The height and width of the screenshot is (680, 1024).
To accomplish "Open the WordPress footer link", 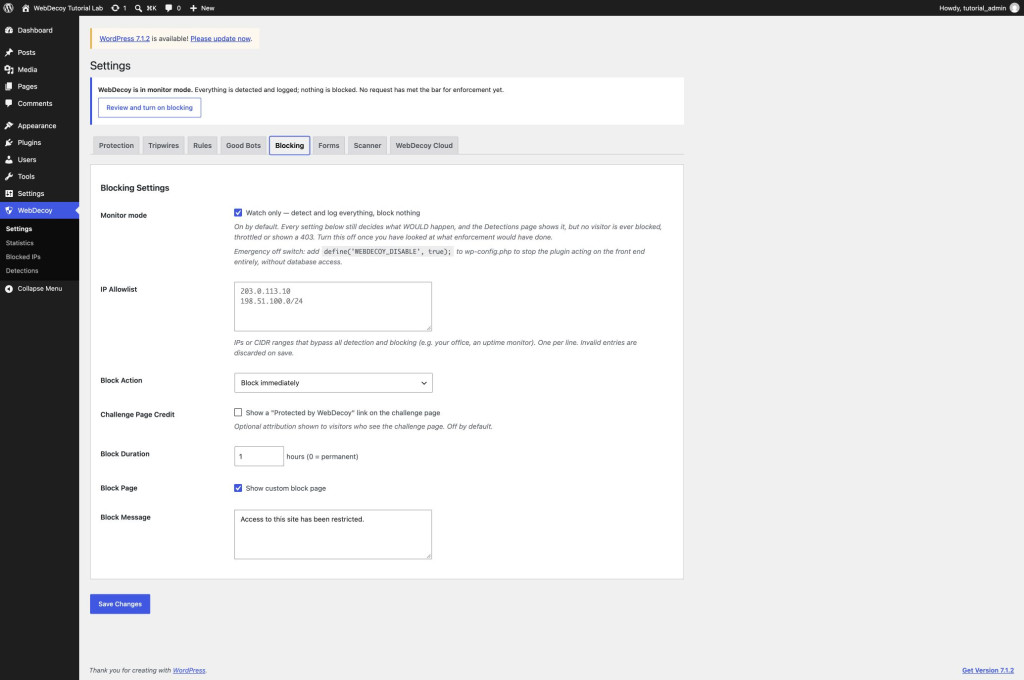I will click(x=189, y=670).
